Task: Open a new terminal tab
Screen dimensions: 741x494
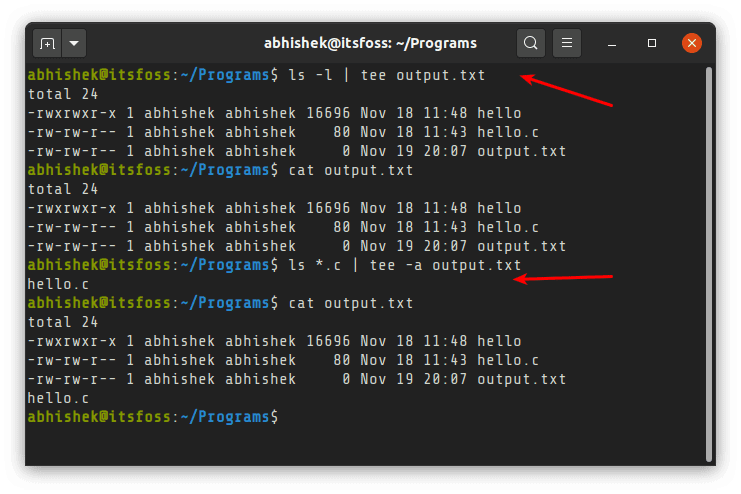Action: 47,44
